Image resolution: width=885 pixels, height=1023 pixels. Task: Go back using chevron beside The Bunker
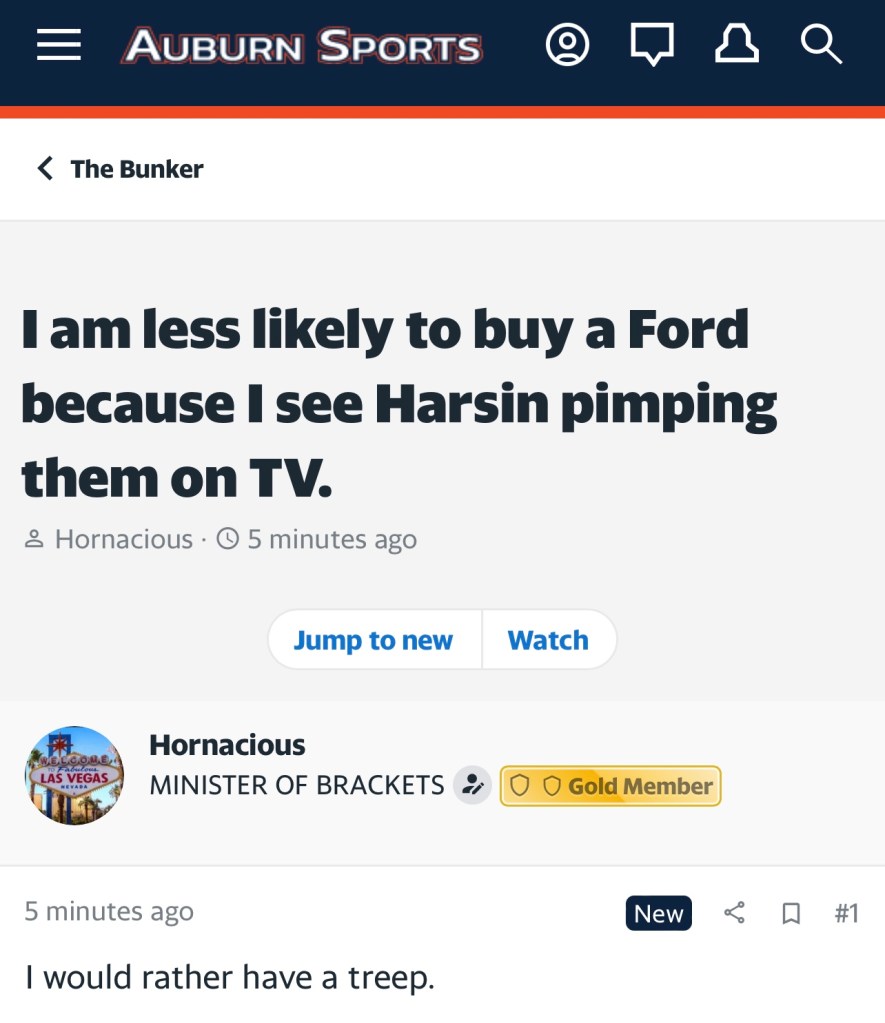pos(44,168)
